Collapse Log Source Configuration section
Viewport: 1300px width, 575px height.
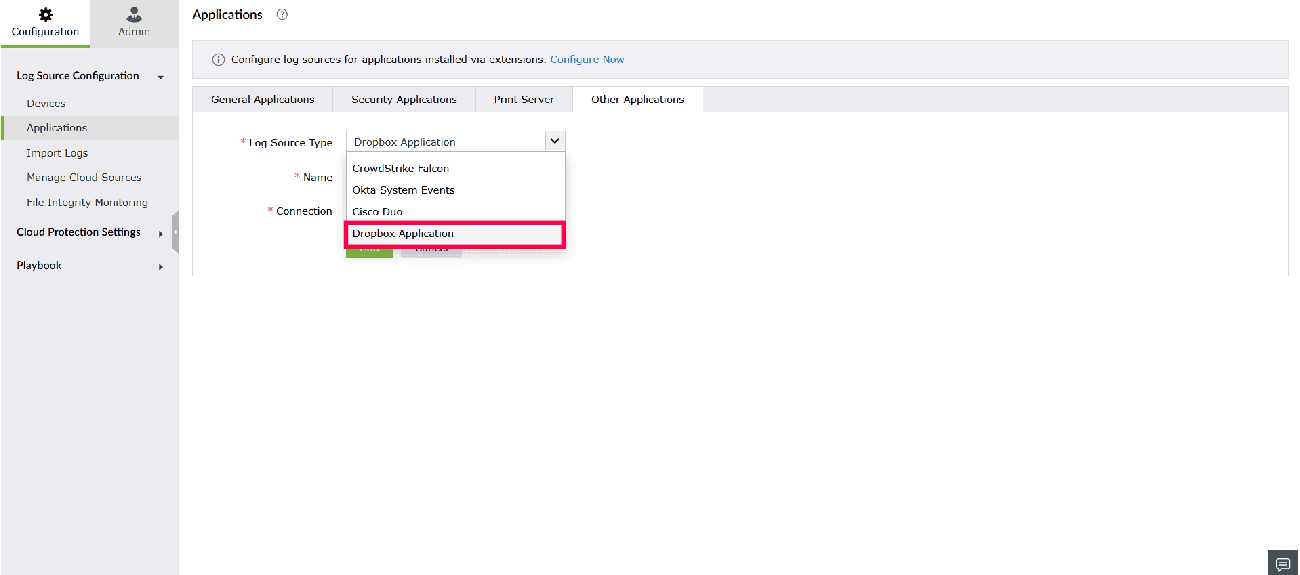161,77
